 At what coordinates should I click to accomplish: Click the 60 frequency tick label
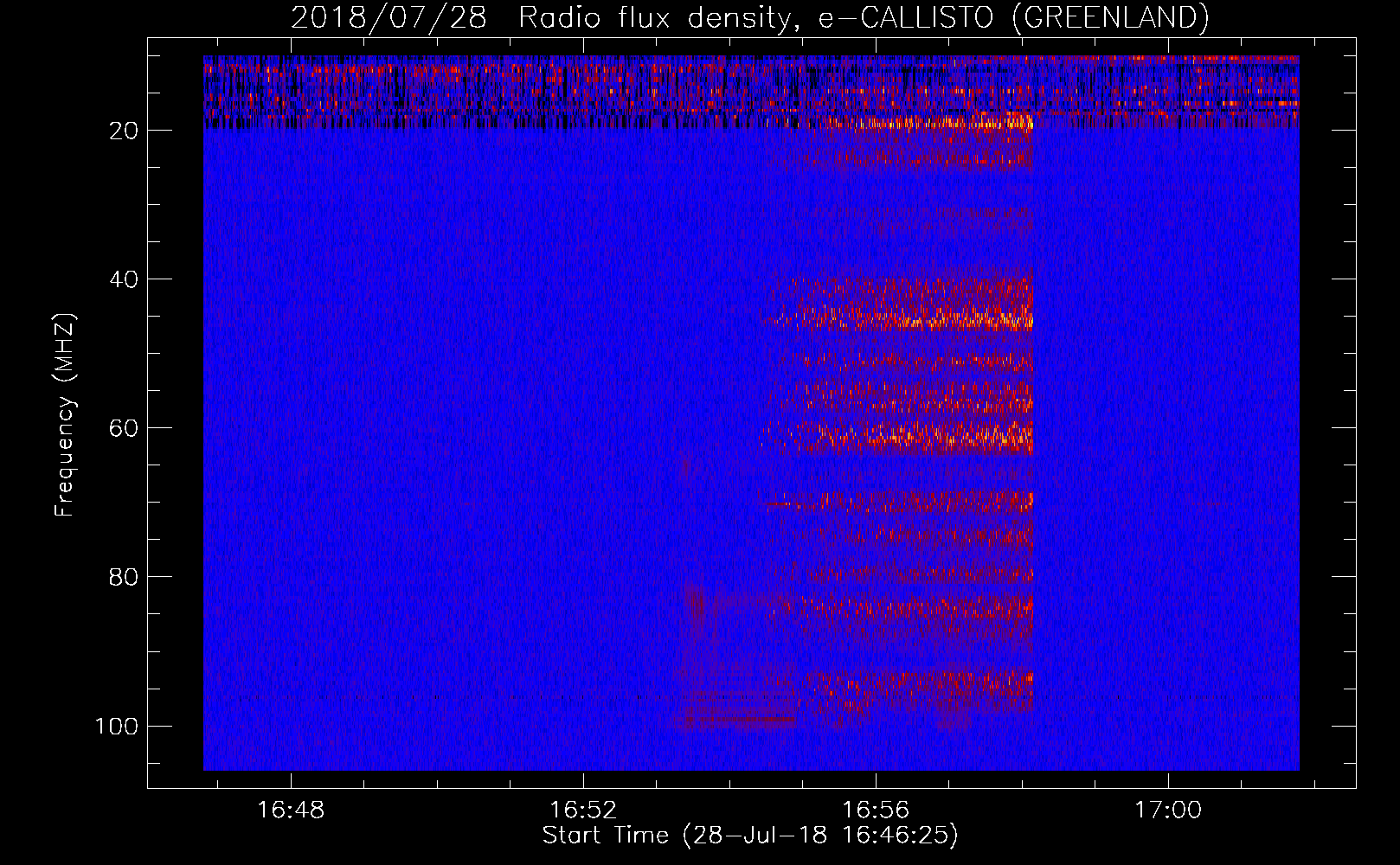(124, 428)
